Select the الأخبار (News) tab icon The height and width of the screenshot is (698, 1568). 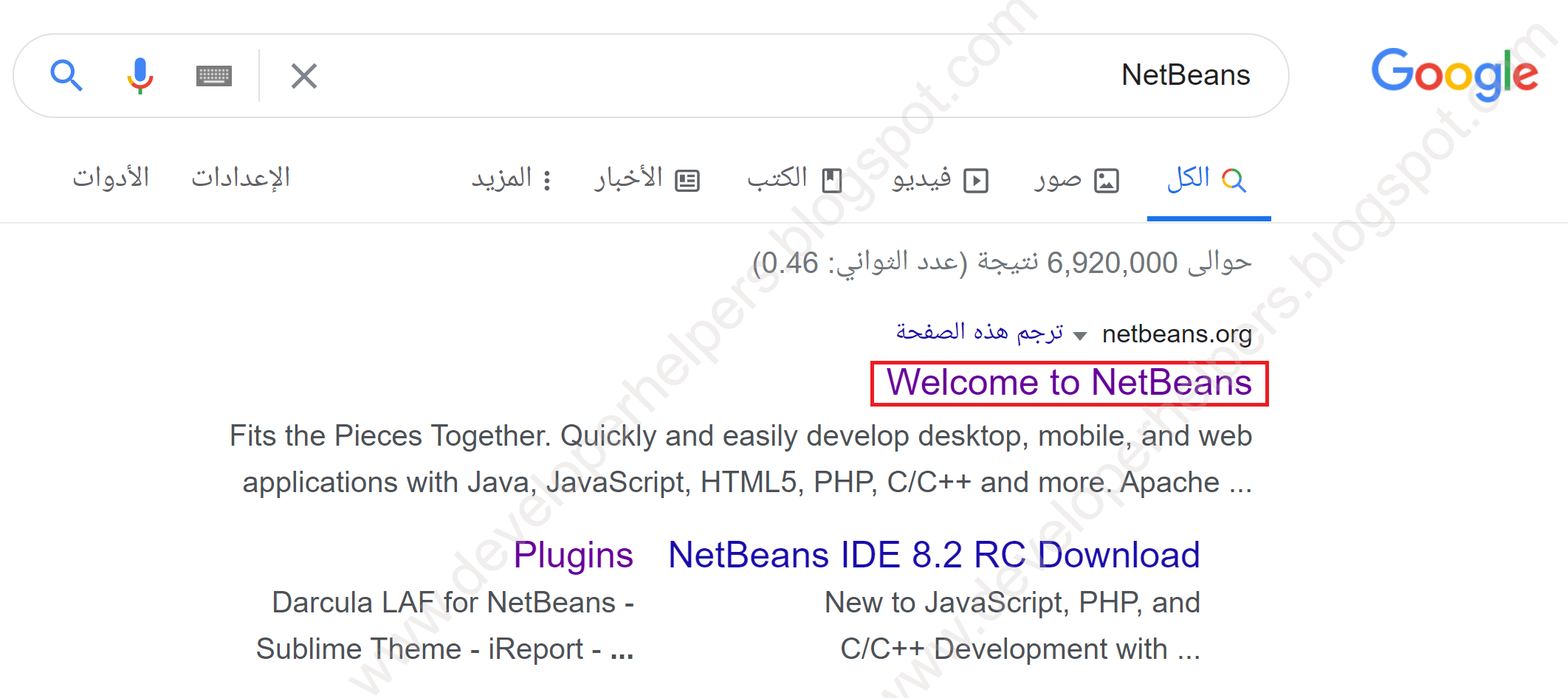tap(687, 178)
